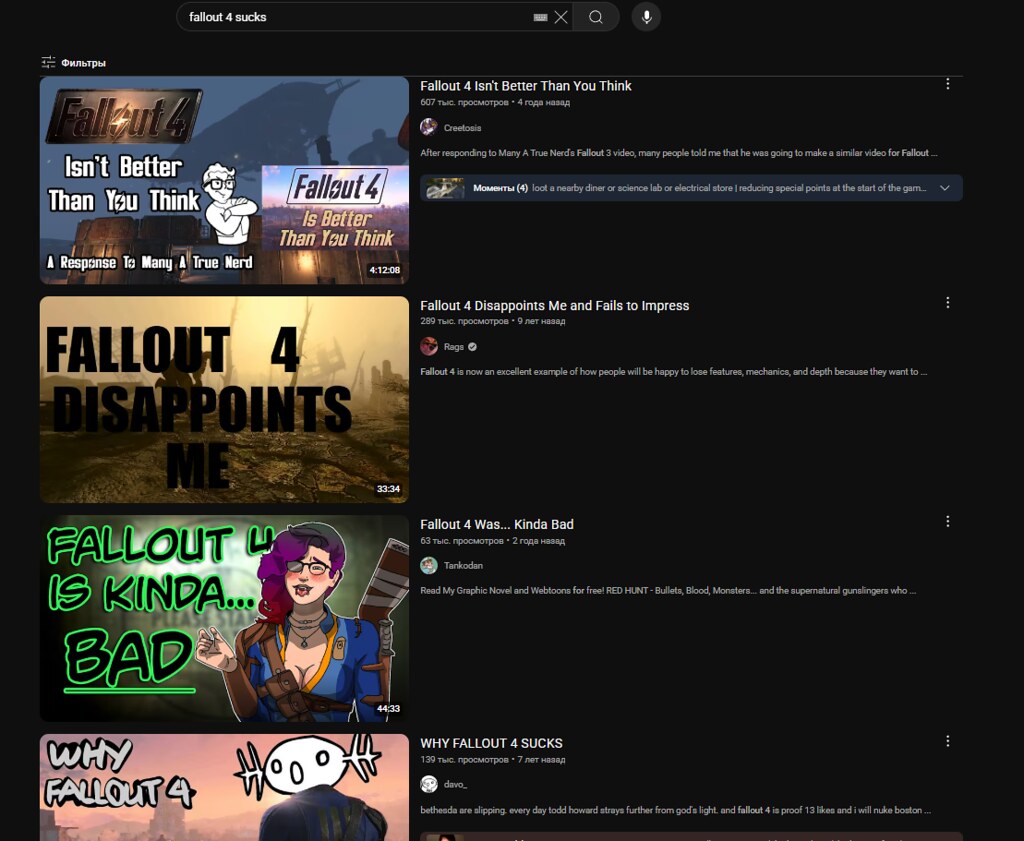Click the 33:34 duration badge
The height and width of the screenshot is (841, 1024).
388,489
